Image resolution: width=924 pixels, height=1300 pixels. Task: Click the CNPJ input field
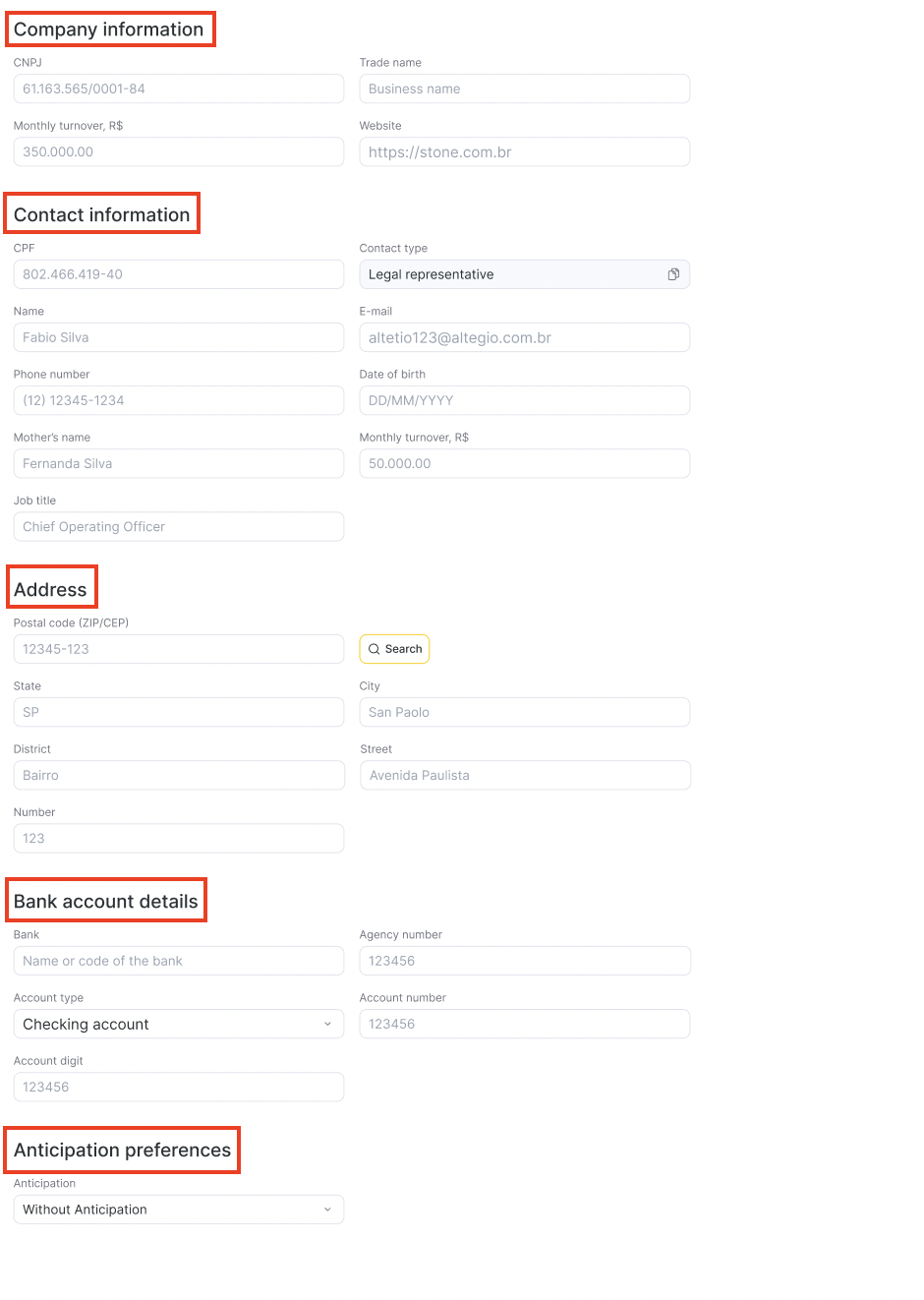(x=178, y=89)
